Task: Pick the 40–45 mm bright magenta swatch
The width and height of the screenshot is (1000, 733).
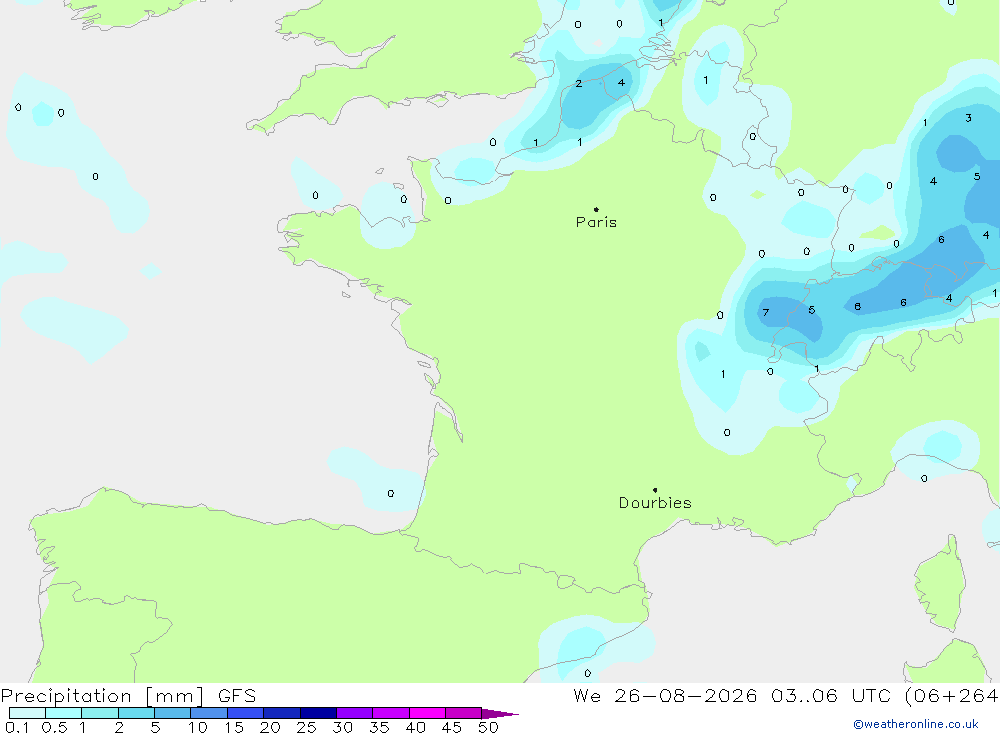Action: click(427, 713)
